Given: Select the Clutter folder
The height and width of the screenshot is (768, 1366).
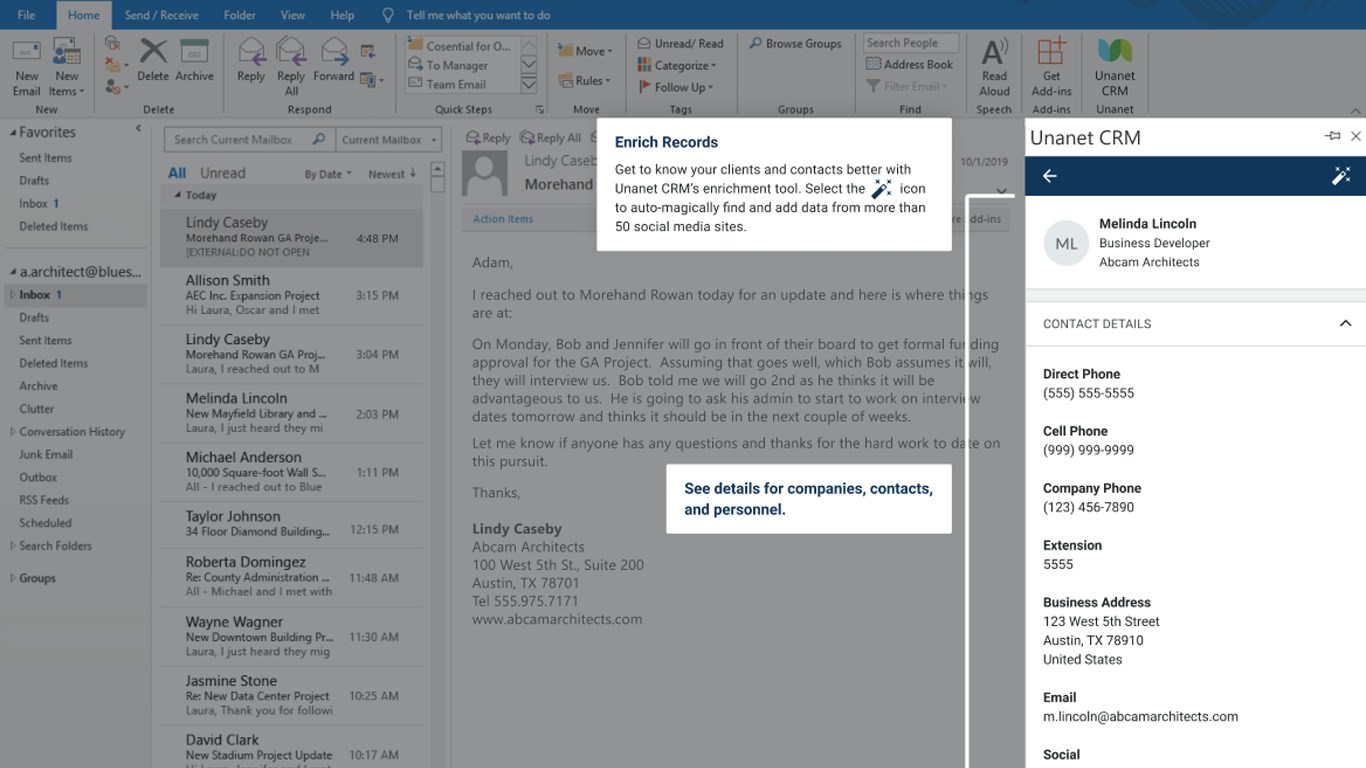Looking at the screenshot, I should [37, 409].
